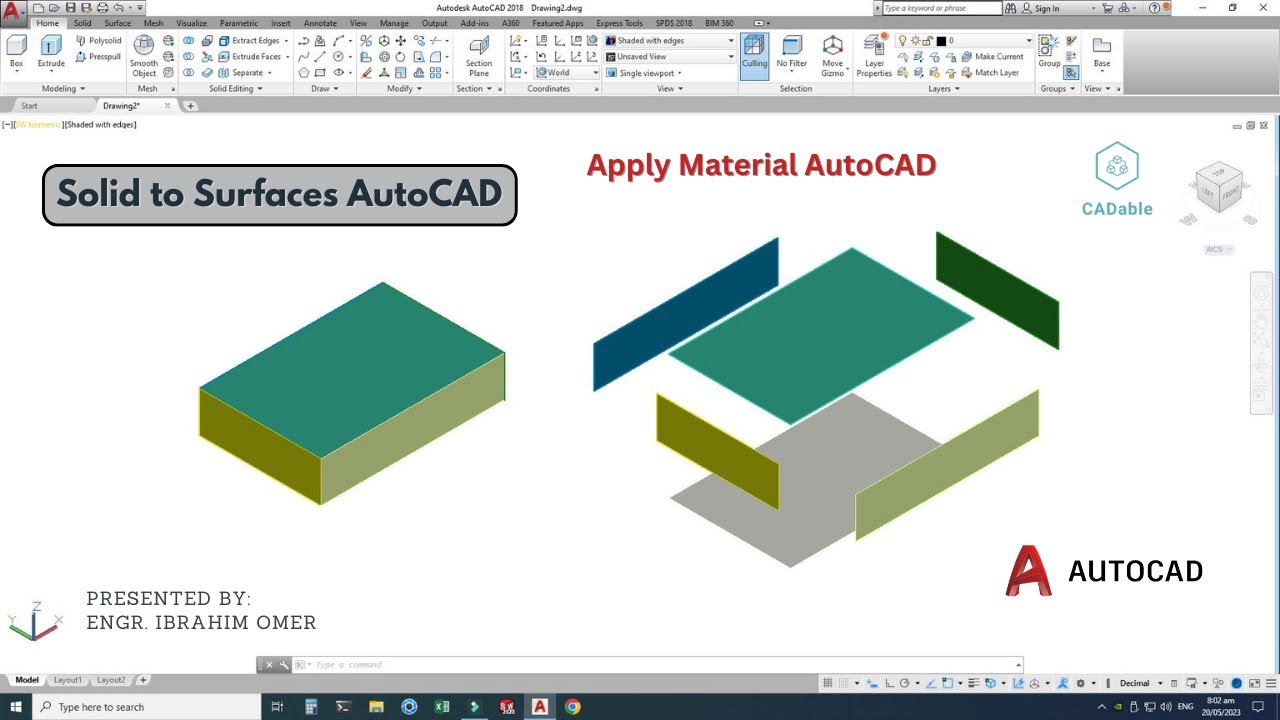The height and width of the screenshot is (720, 1280).
Task: Click the Save icon in Quick Access toolbar
Action: [70, 8]
